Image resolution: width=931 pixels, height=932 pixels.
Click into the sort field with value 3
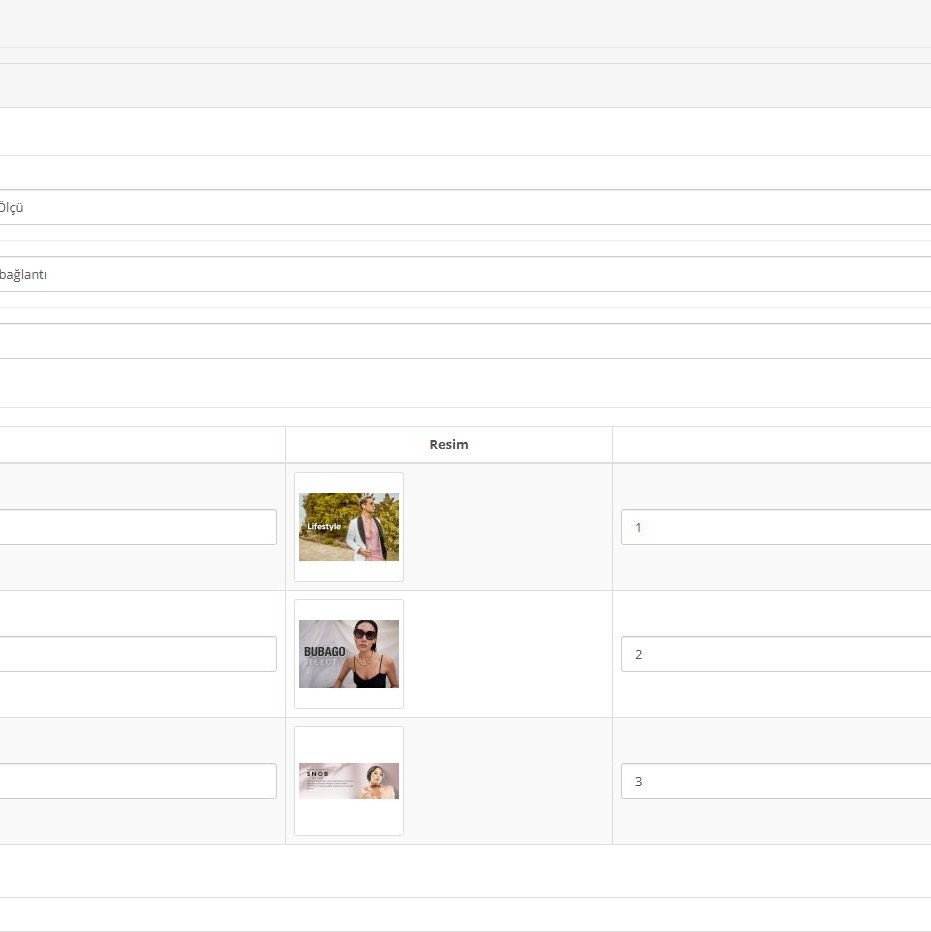click(x=776, y=781)
